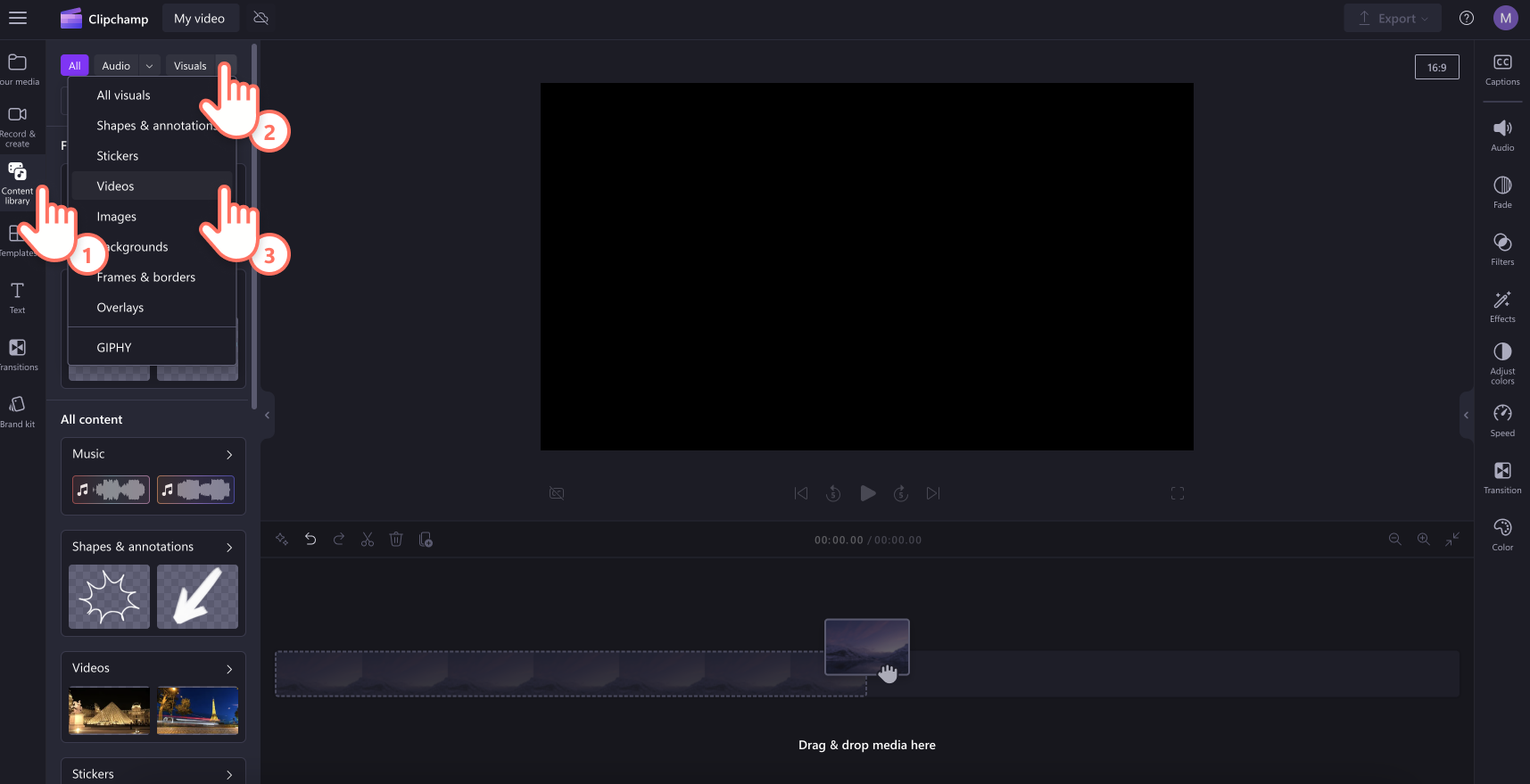Click the Audio filter button
Viewport: 1530px width, 784px height.
click(x=116, y=66)
